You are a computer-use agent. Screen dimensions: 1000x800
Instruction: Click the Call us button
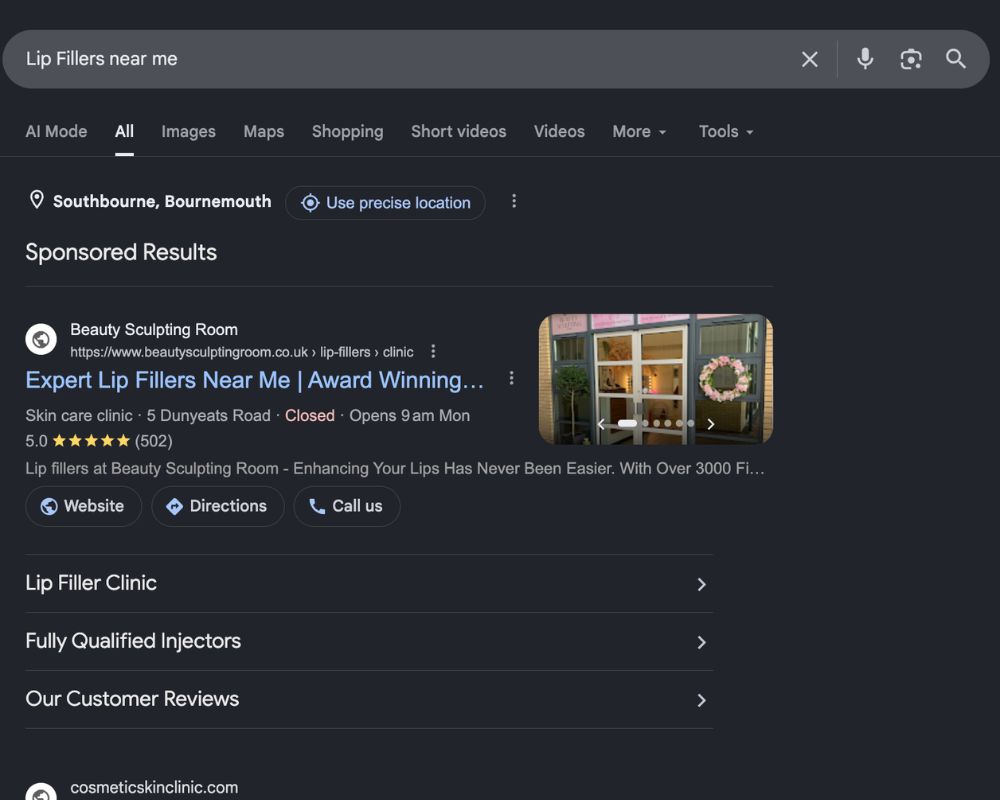(347, 506)
